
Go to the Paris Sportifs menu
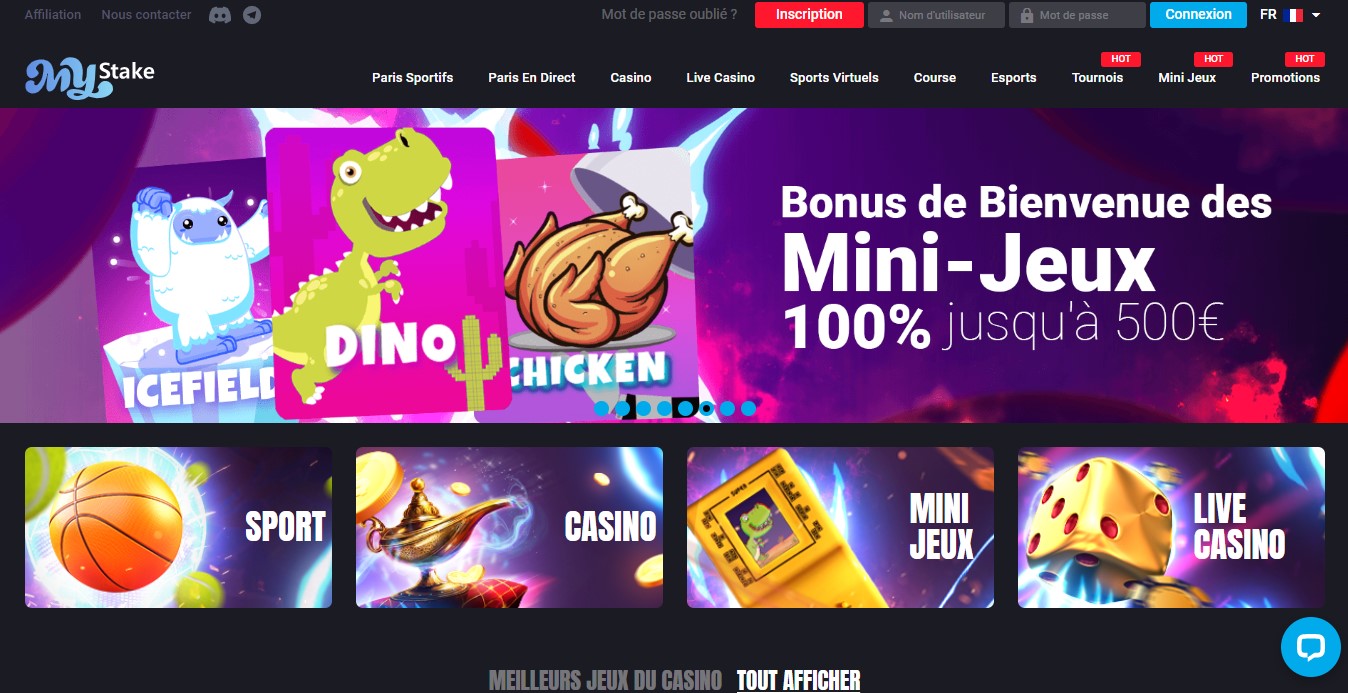coord(412,77)
